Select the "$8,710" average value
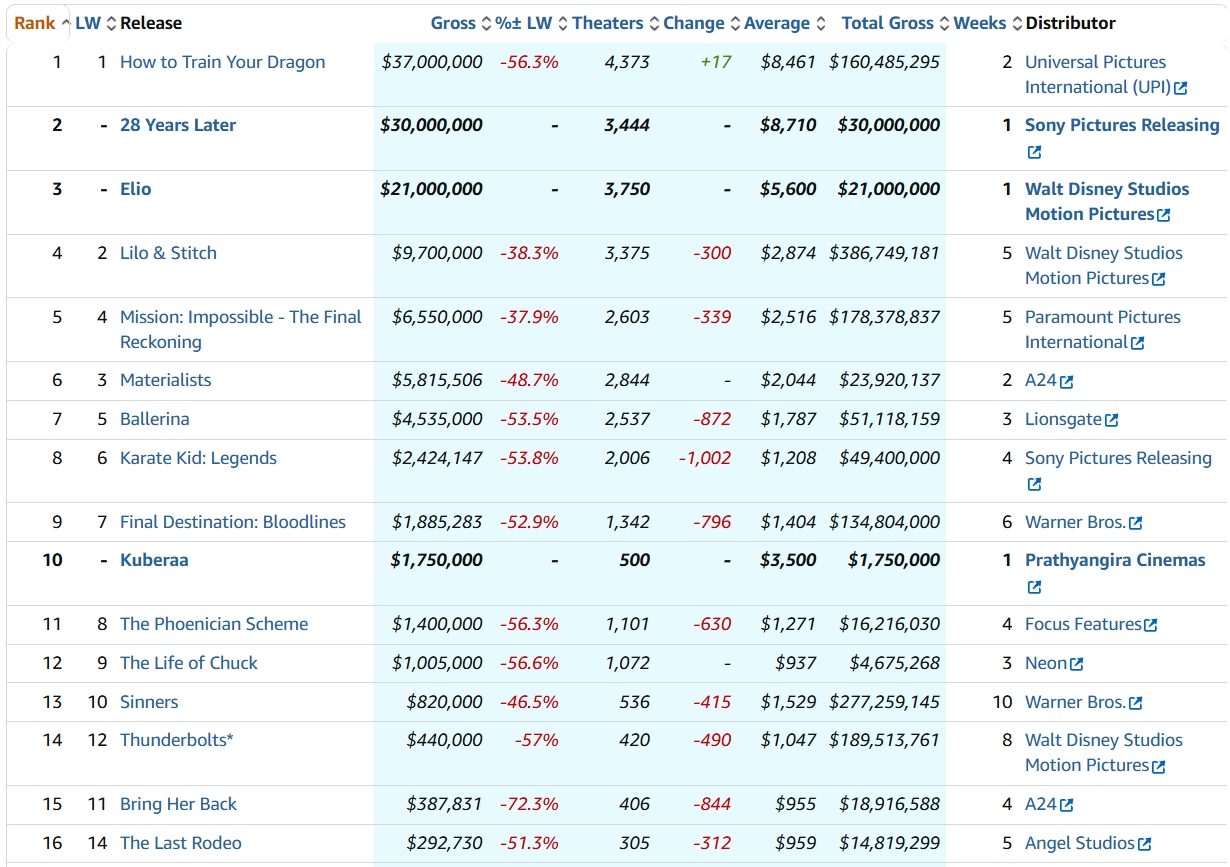The width and height of the screenshot is (1230, 867). (788, 125)
